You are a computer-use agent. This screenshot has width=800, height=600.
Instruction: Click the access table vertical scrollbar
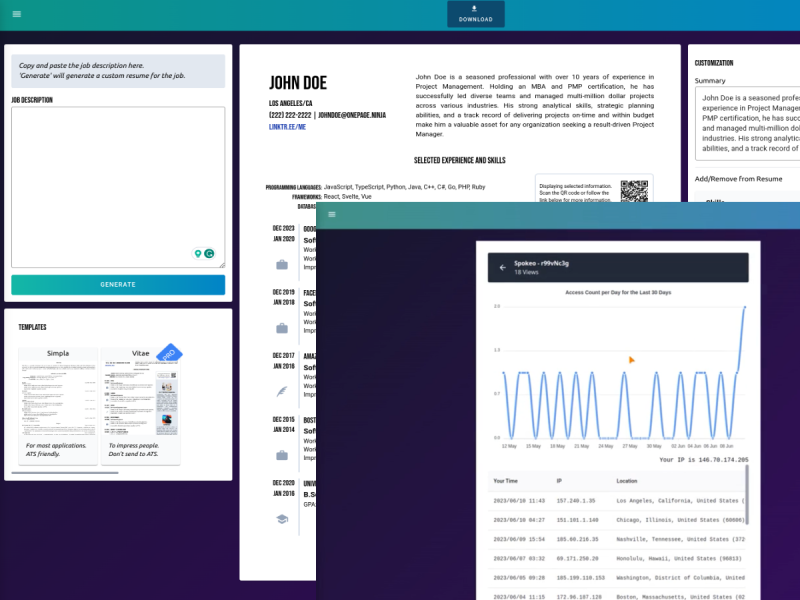(747, 495)
